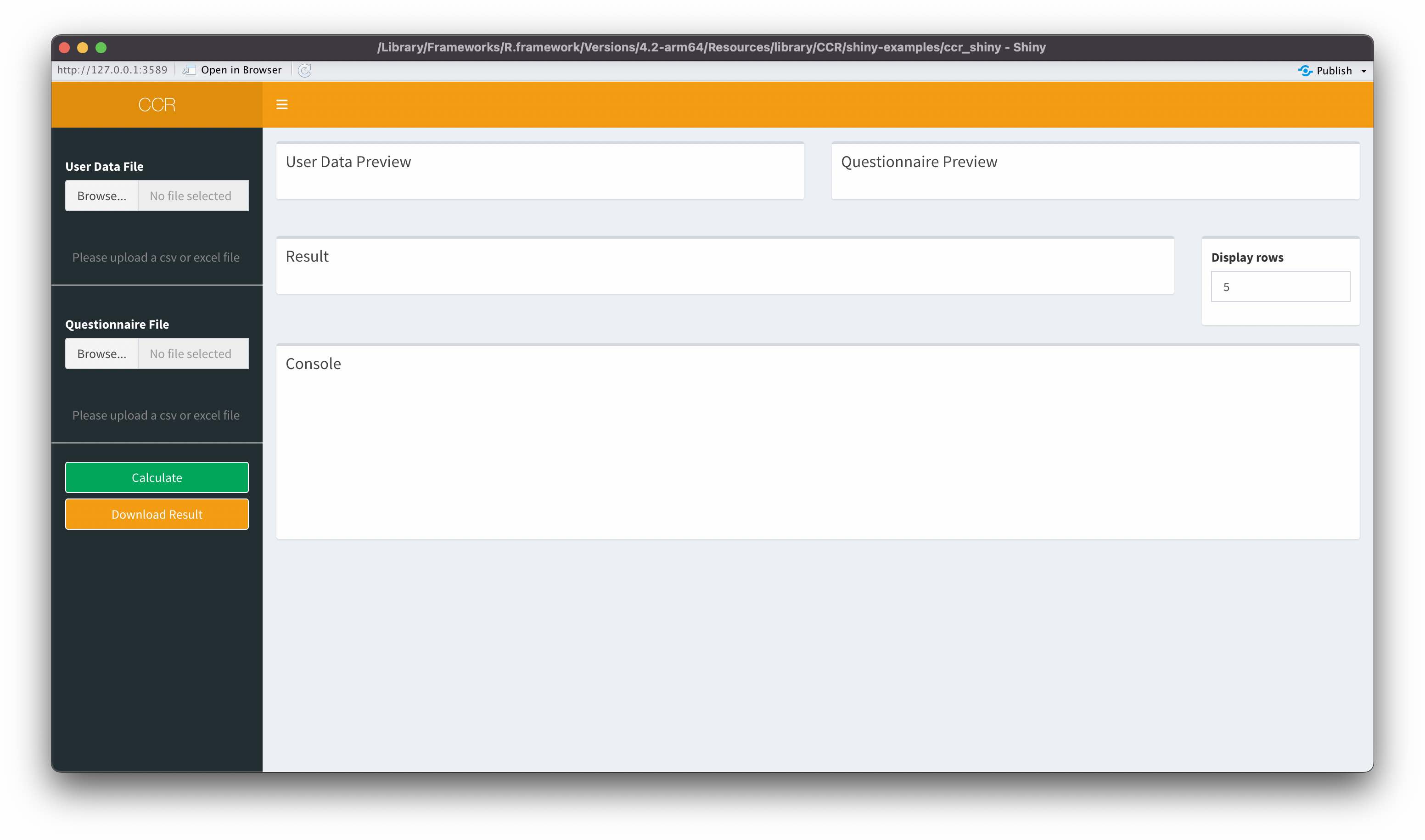Click the User Data File Browse button
This screenshot has height=840, width=1425.
(100, 195)
